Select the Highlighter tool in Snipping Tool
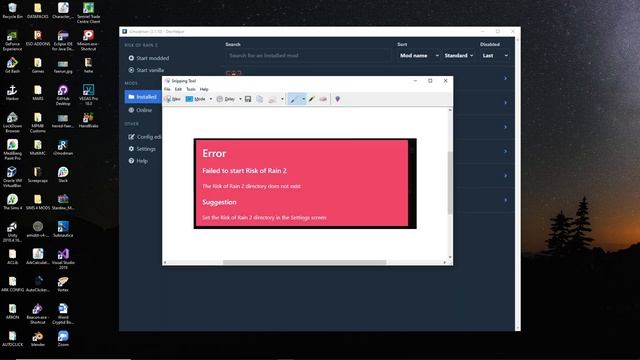 (312, 99)
